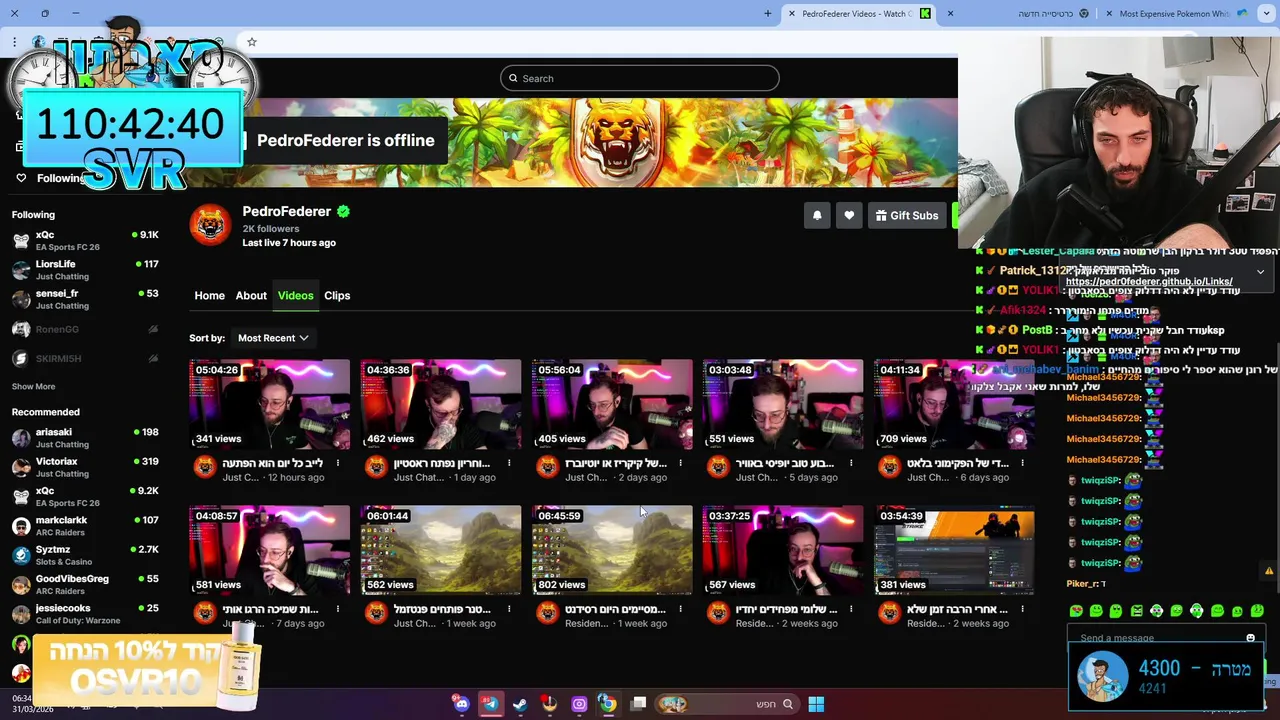Open options menu for the 12 hours ago video
Image resolution: width=1280 pixels, height=720 pixels.
click(x=338, y=463)
